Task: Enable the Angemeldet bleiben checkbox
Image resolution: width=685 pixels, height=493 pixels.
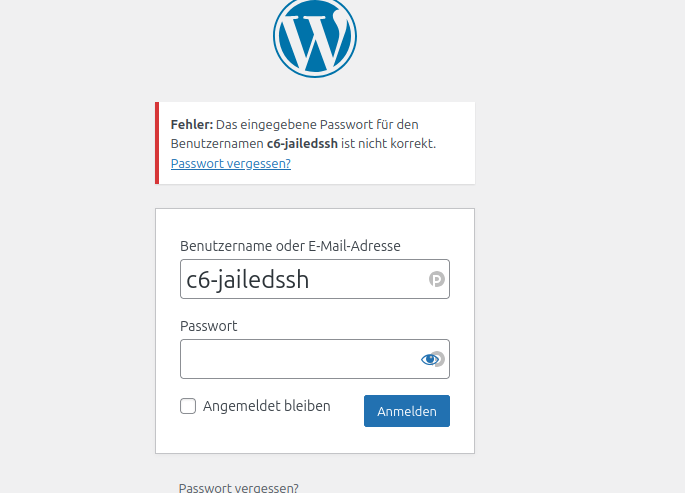Action: (188, 406)
